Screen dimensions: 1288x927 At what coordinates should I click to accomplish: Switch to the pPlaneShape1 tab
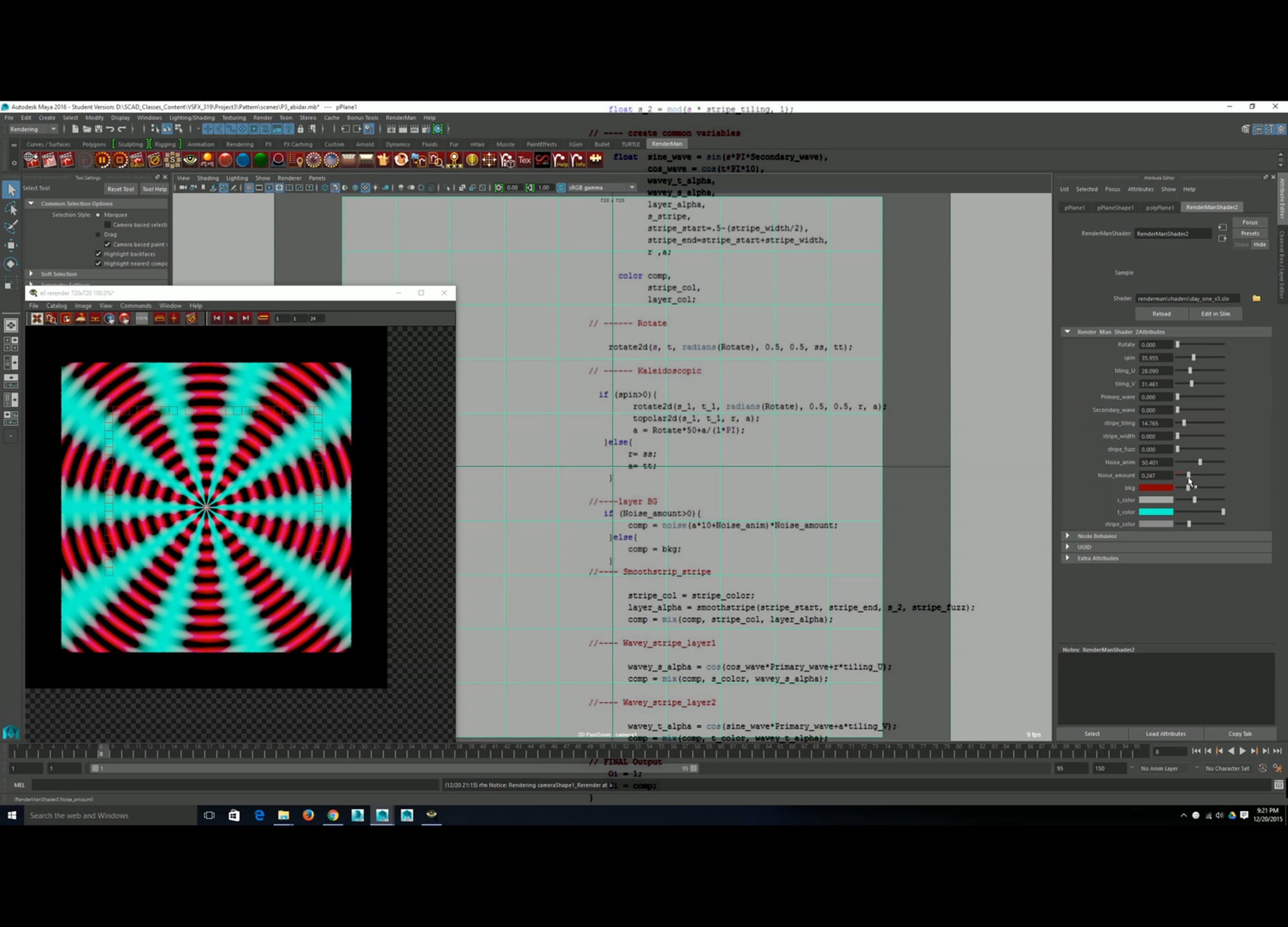tap(1115, 207)
